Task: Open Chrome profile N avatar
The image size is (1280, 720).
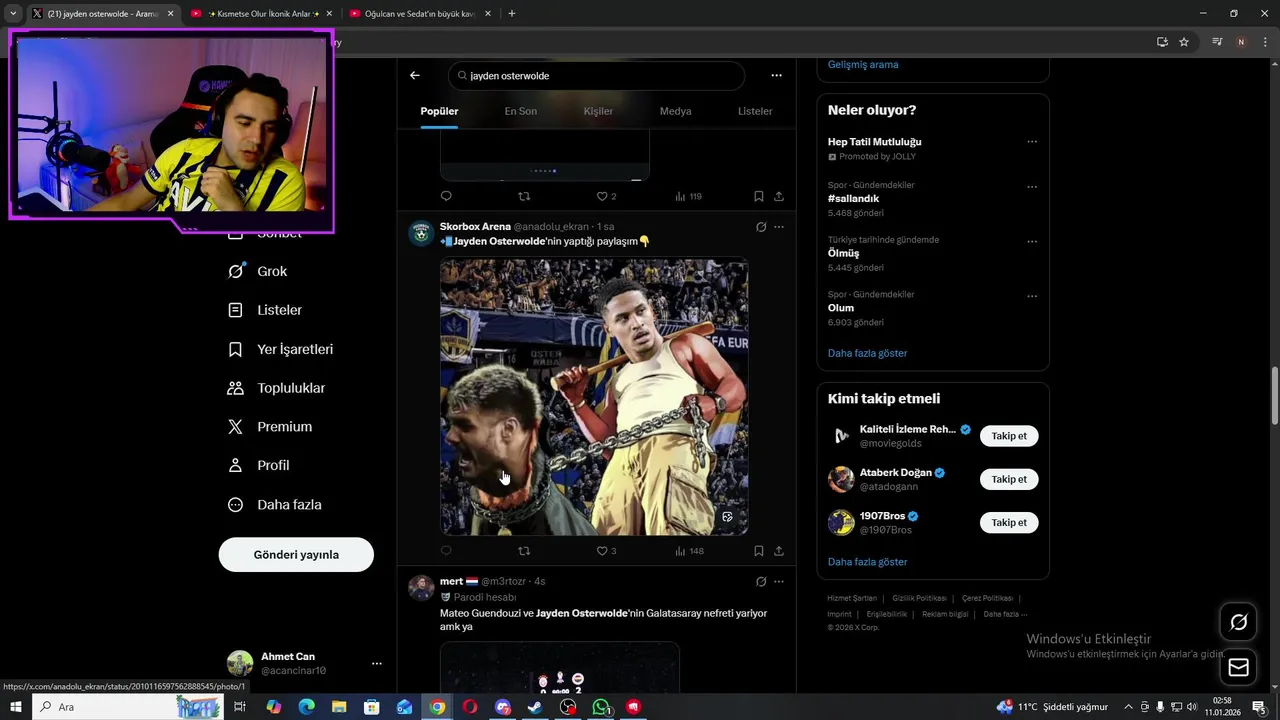Action: 1241,42
